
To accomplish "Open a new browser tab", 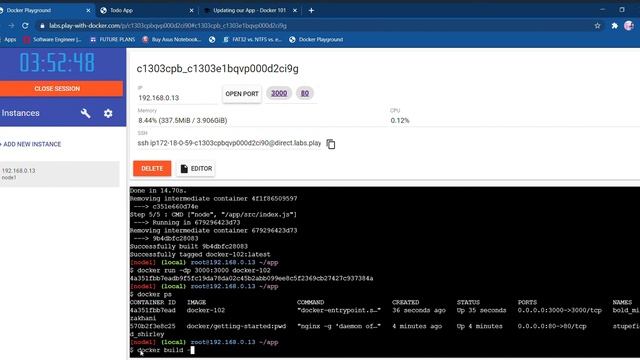I will 311,11.
